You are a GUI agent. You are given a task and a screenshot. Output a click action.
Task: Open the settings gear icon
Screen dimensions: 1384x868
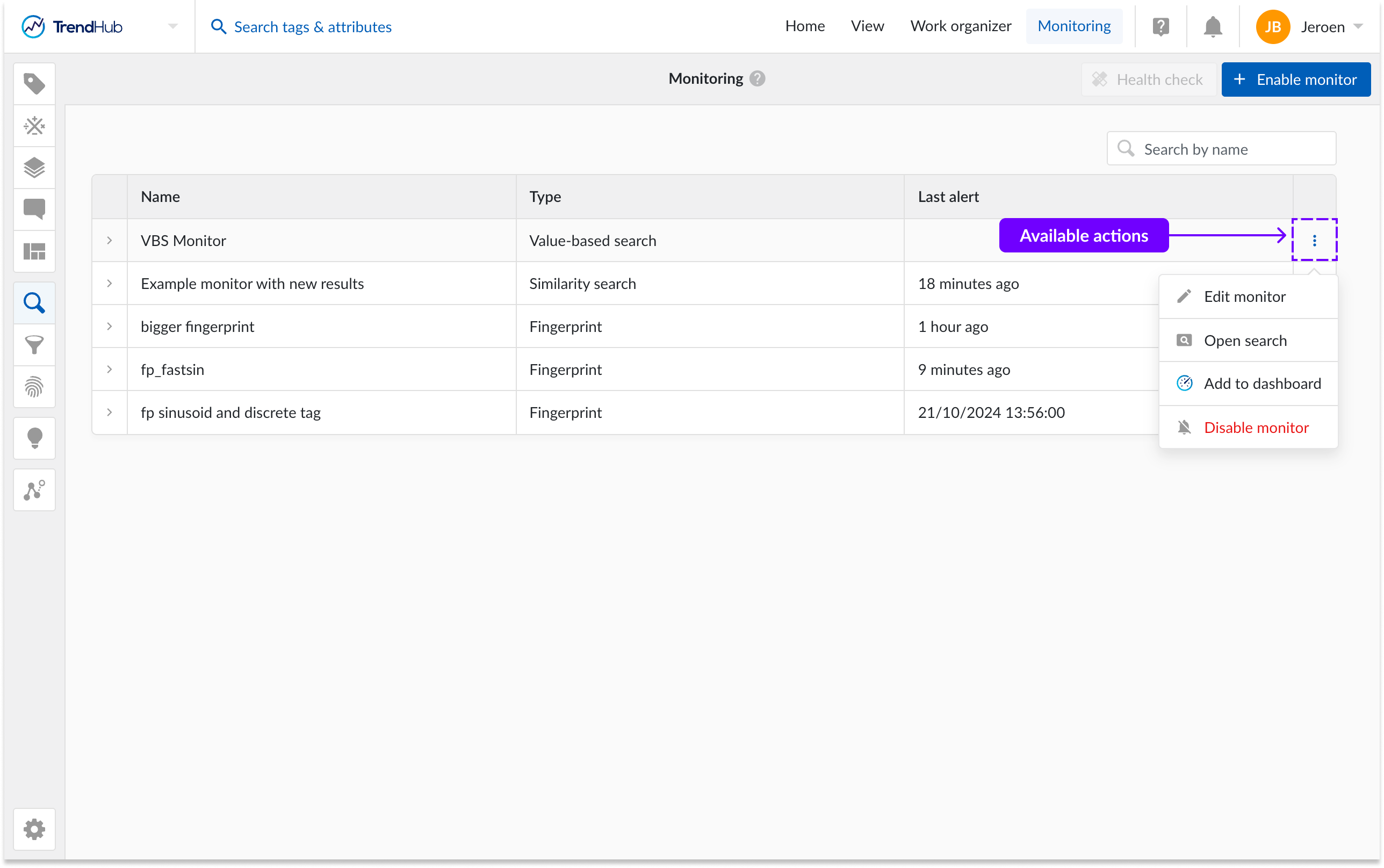tap(34, 829)
